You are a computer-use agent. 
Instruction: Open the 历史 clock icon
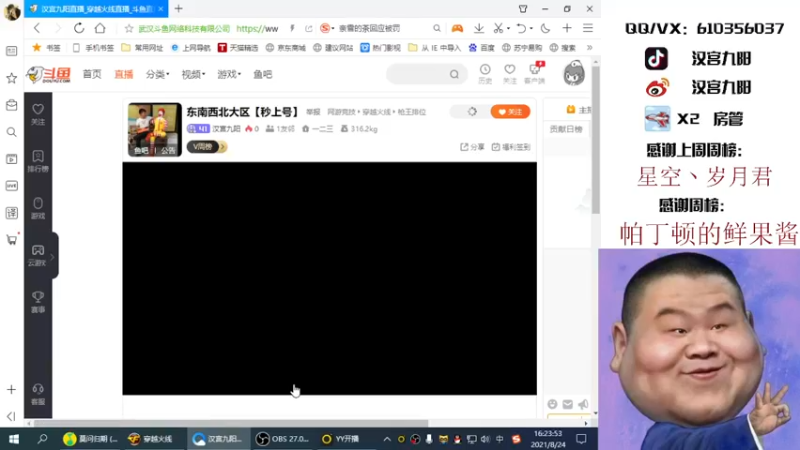pyautogui.click(x=485, y=73)
